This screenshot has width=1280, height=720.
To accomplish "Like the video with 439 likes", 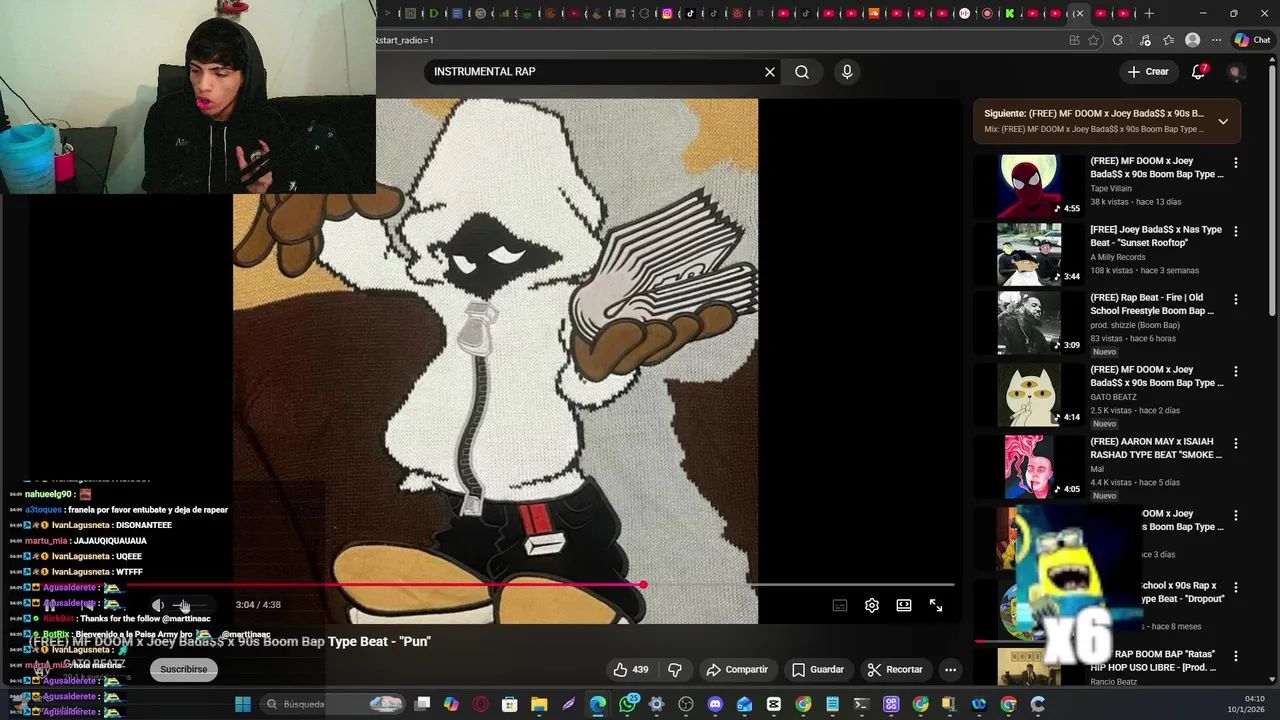I will 631,670.
